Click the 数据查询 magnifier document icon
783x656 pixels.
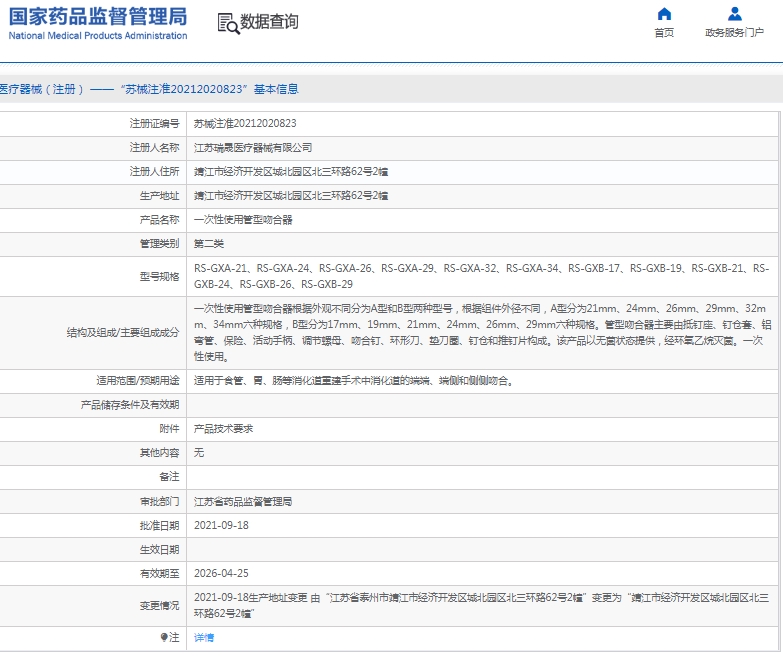tap(228, 23)
